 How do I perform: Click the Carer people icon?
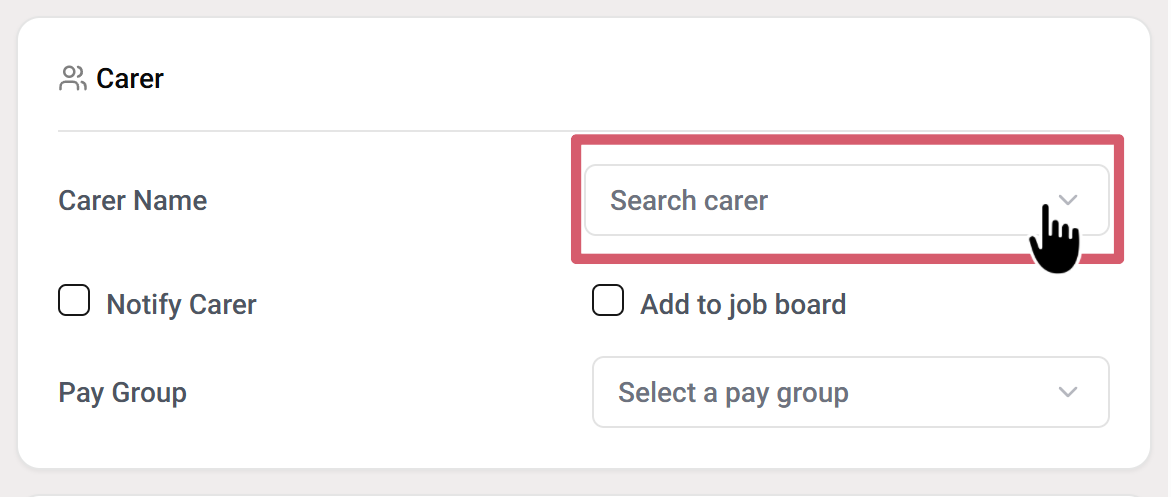click(x=72, y=79)
